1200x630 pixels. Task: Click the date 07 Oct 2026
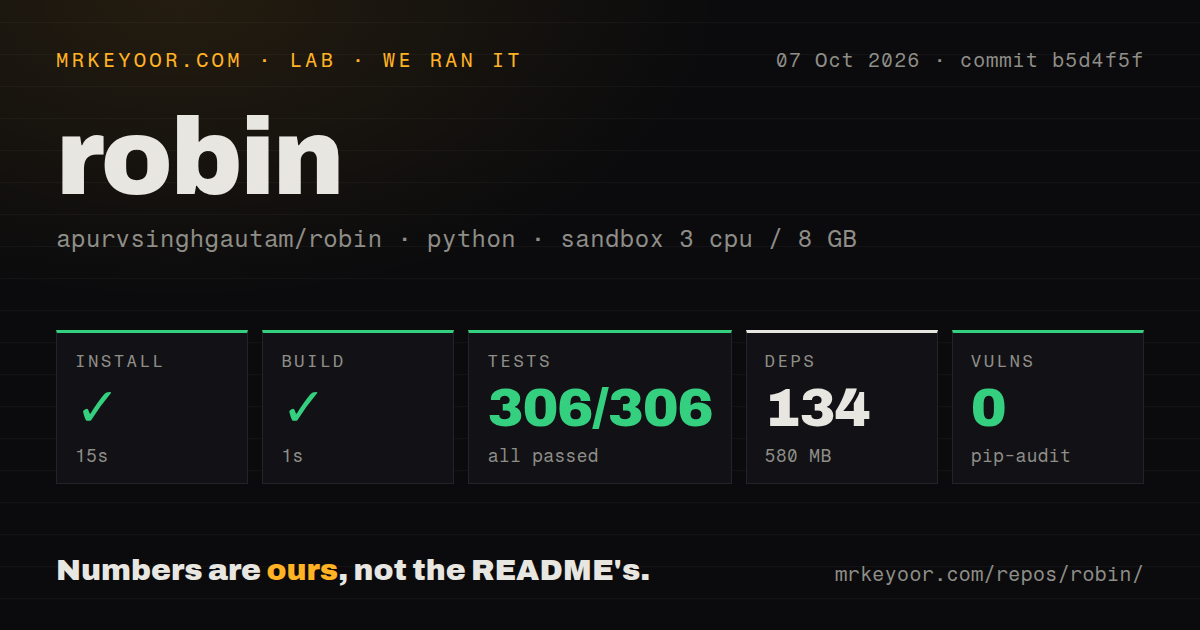847,61
